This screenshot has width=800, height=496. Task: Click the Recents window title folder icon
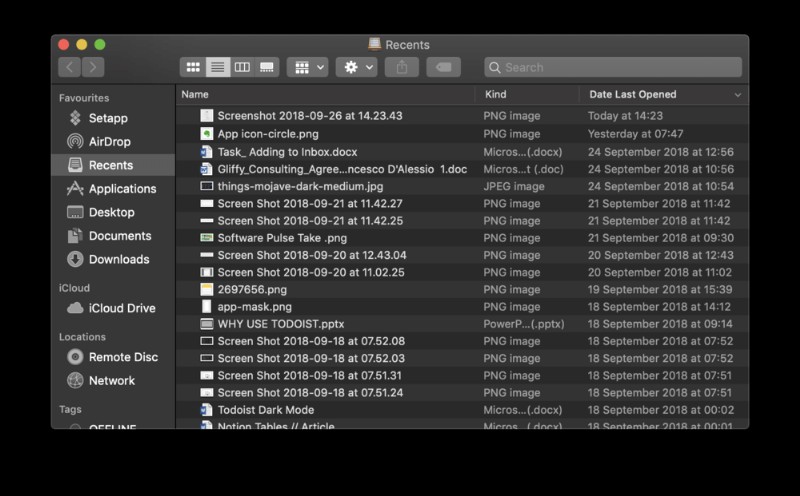coord(374,44)
